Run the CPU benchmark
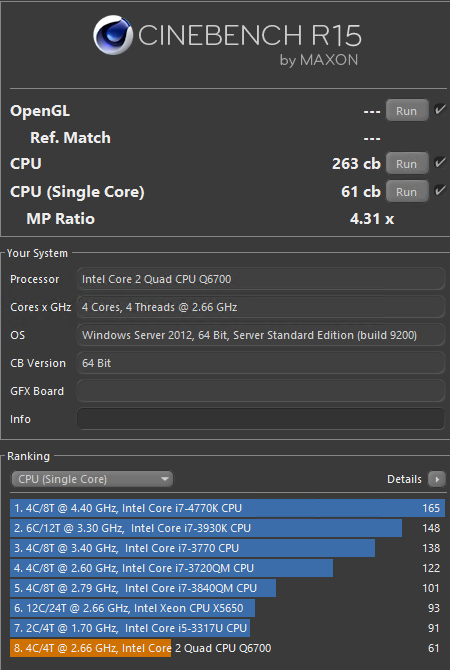Image resolution: width=450 pixels, height=670 pixels. (407, 164)
